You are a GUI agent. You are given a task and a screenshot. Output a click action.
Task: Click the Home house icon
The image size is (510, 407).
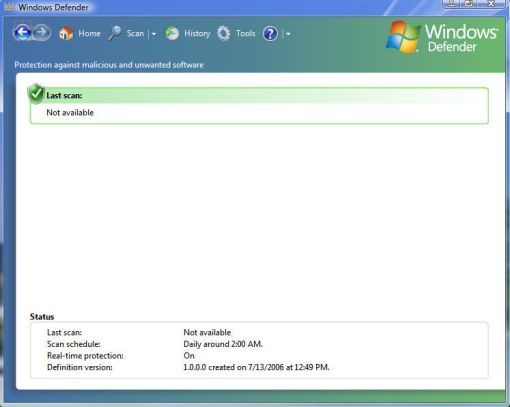pos(66,33)
